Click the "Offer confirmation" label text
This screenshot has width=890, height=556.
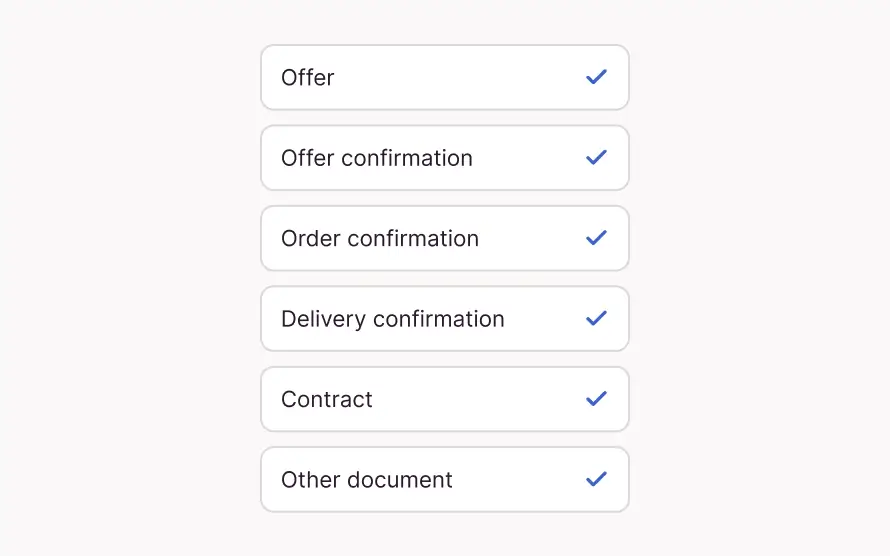(377, 158)
